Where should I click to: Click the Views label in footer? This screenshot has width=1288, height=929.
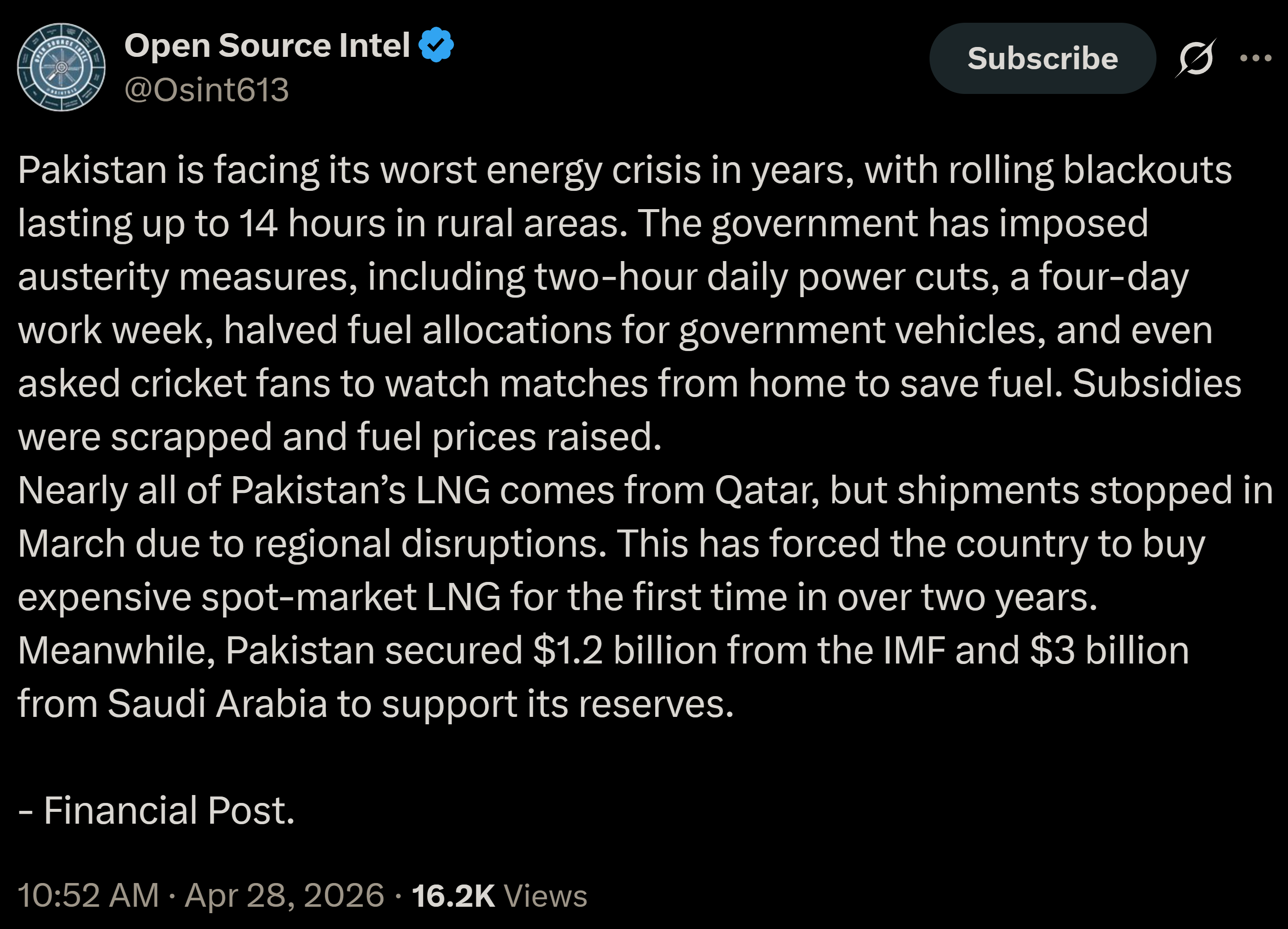(545, 895)
